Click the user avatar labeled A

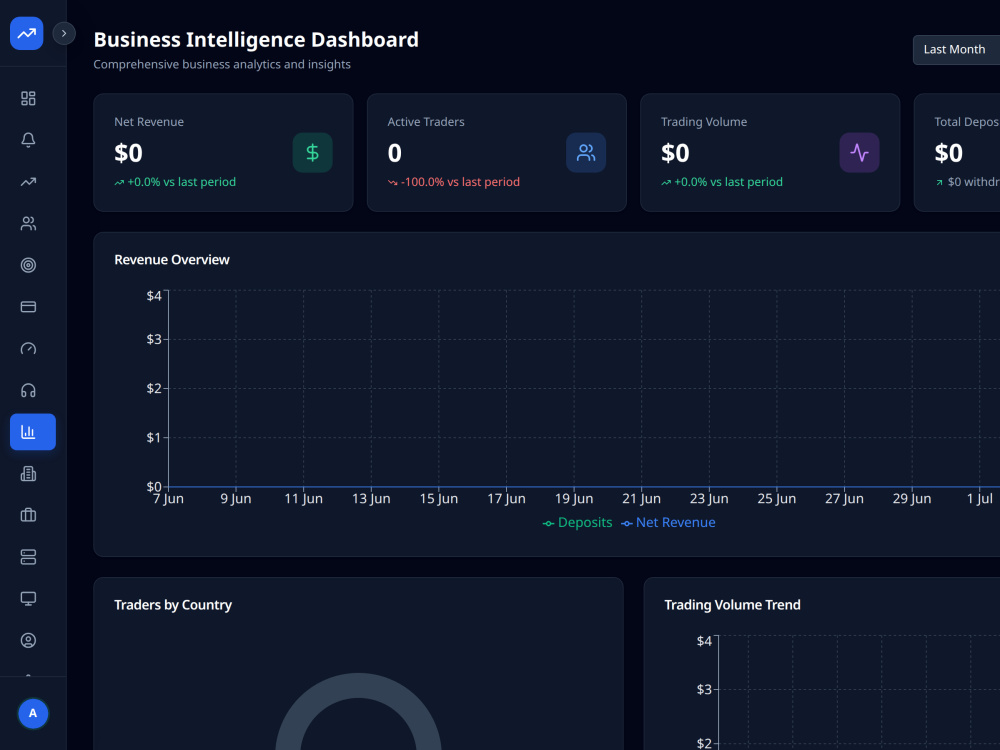(33, 714)
